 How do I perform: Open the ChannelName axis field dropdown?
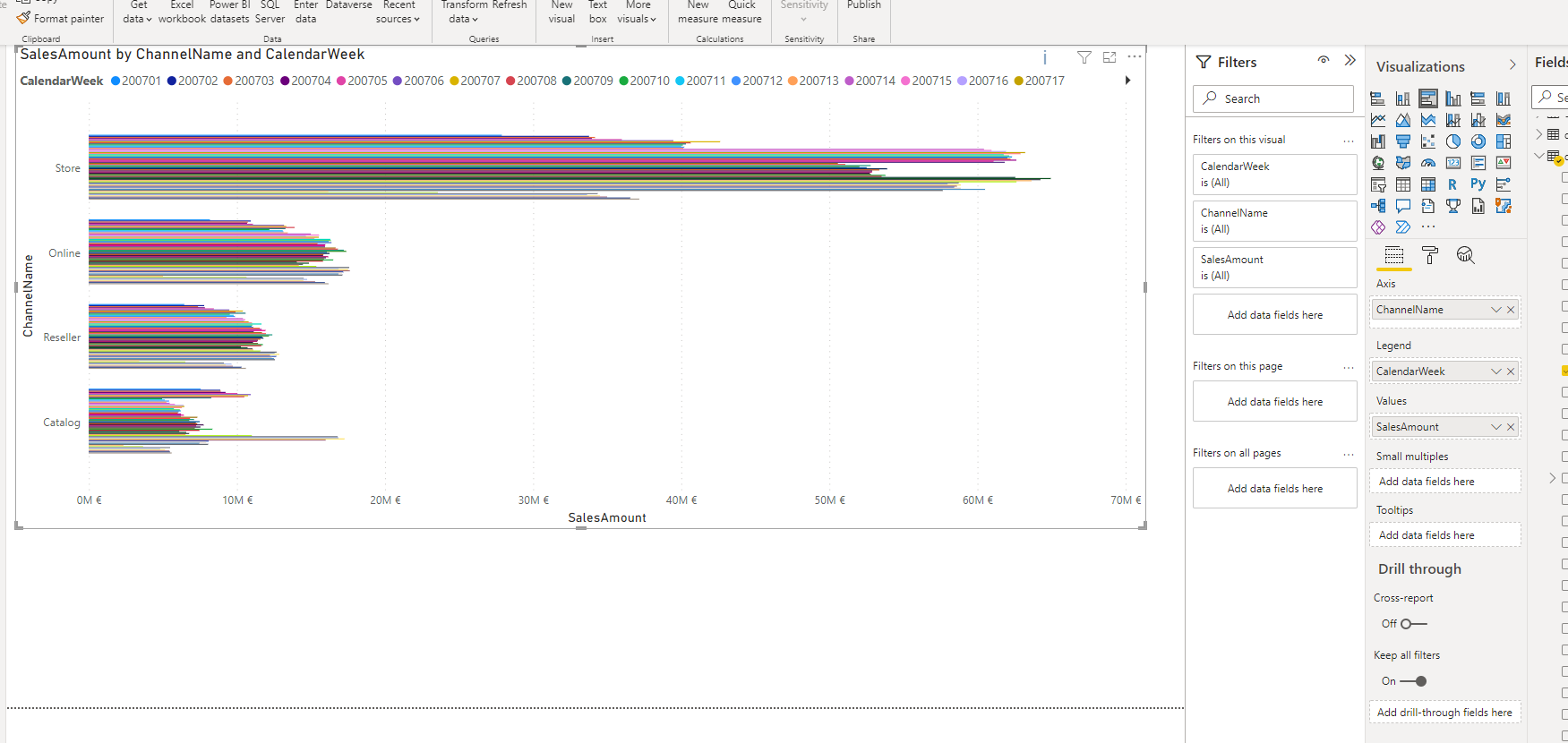click(1495, 310)
